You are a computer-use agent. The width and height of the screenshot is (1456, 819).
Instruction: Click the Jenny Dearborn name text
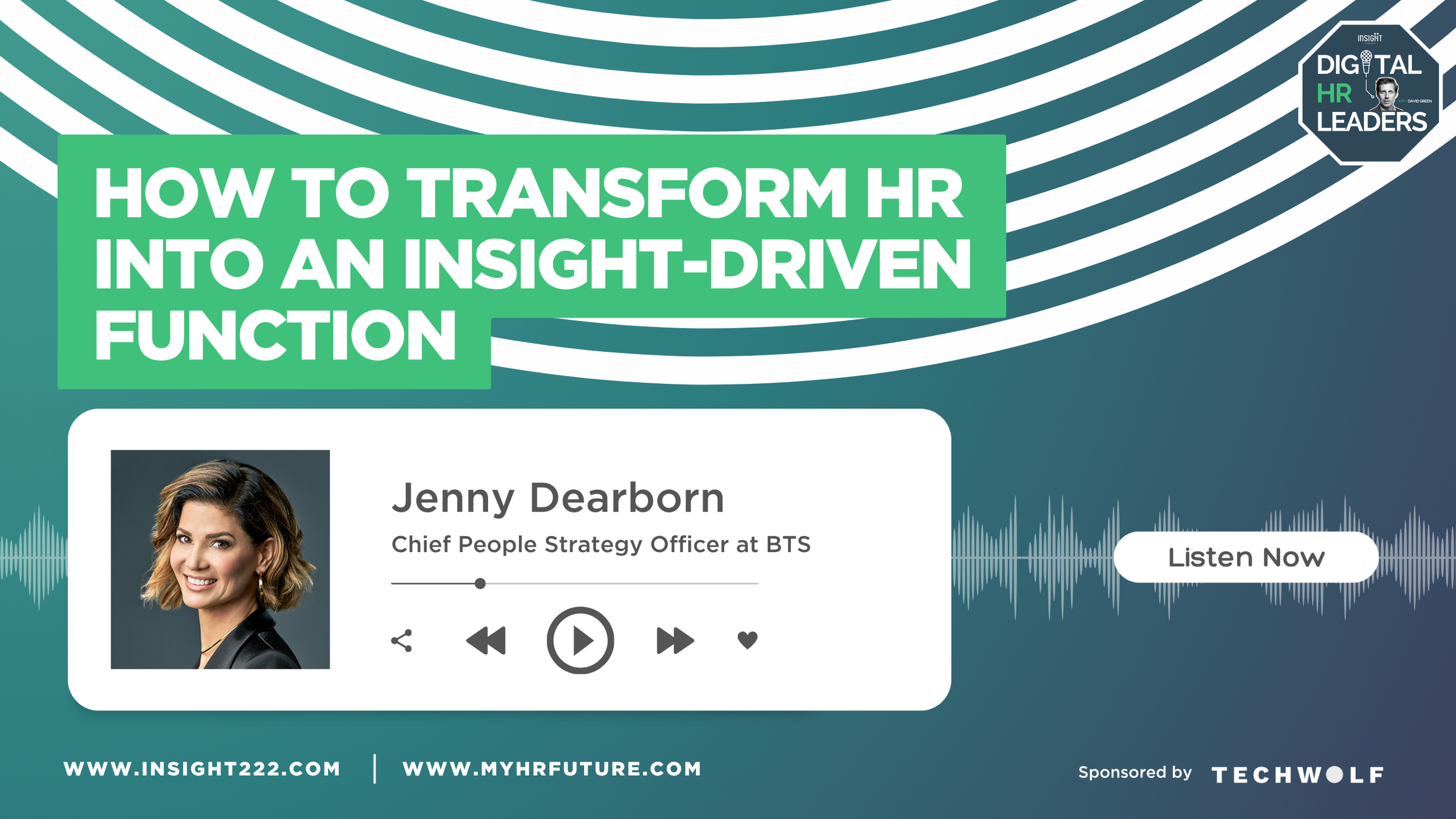pyautogui.click(x=558, y=499)
